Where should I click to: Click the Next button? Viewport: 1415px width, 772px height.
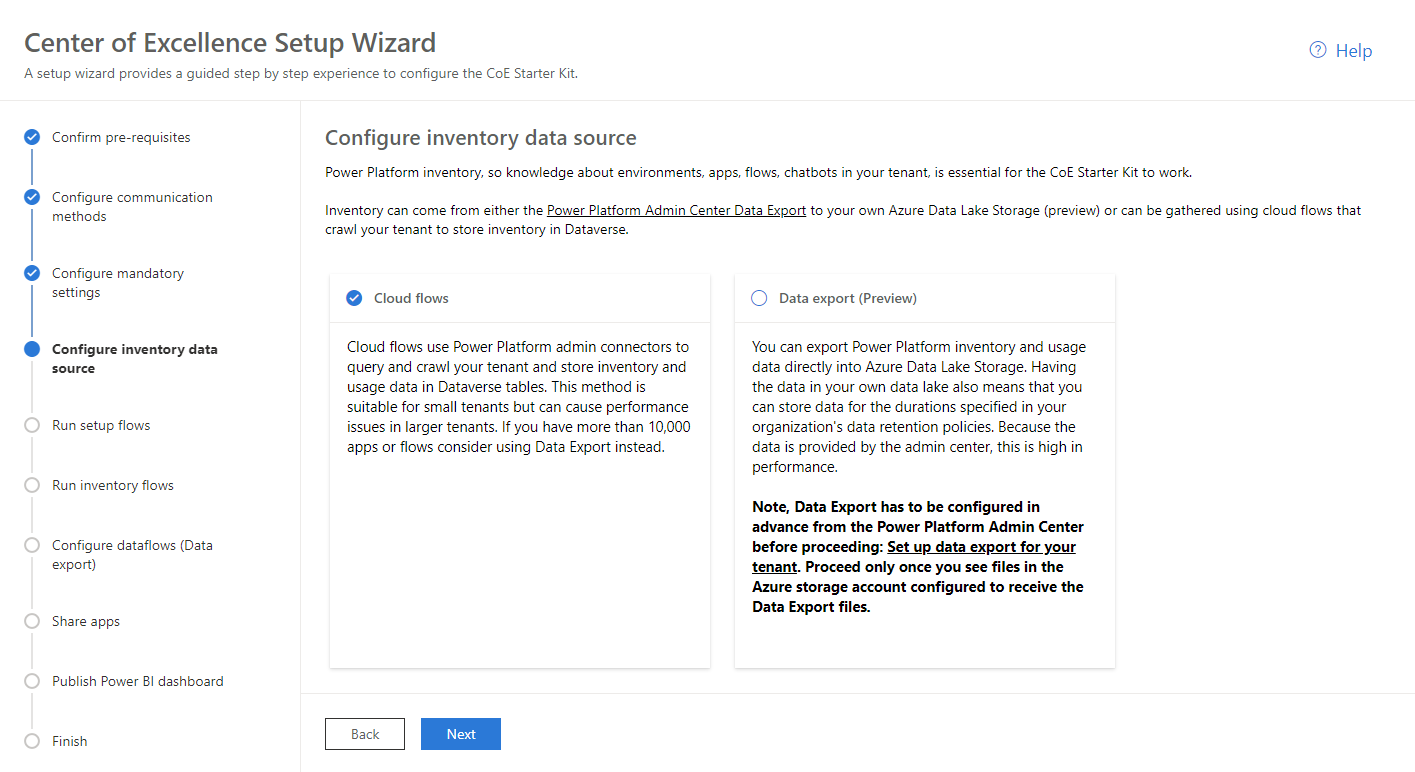461,734
